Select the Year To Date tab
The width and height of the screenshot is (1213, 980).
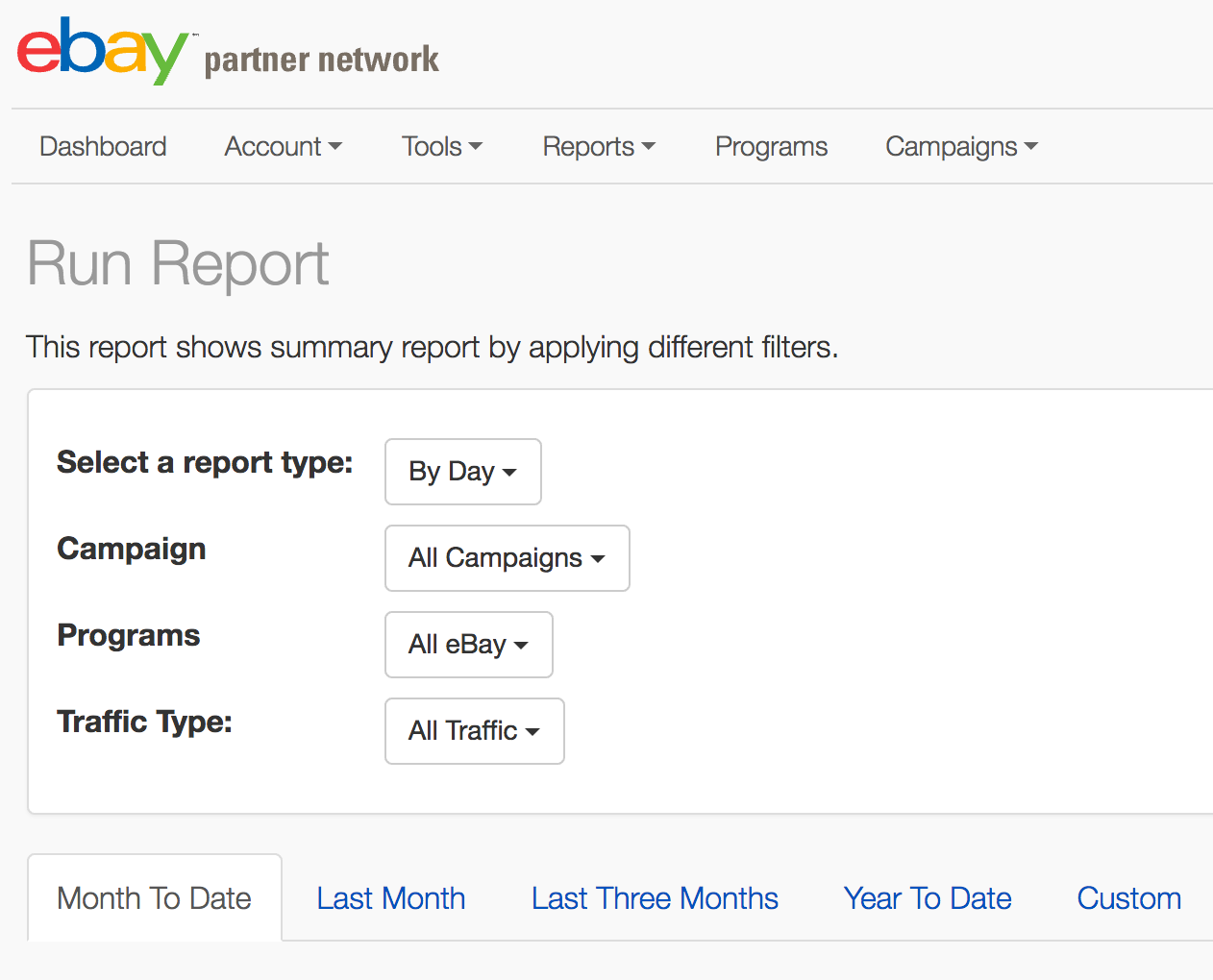(x=928, y=898)
